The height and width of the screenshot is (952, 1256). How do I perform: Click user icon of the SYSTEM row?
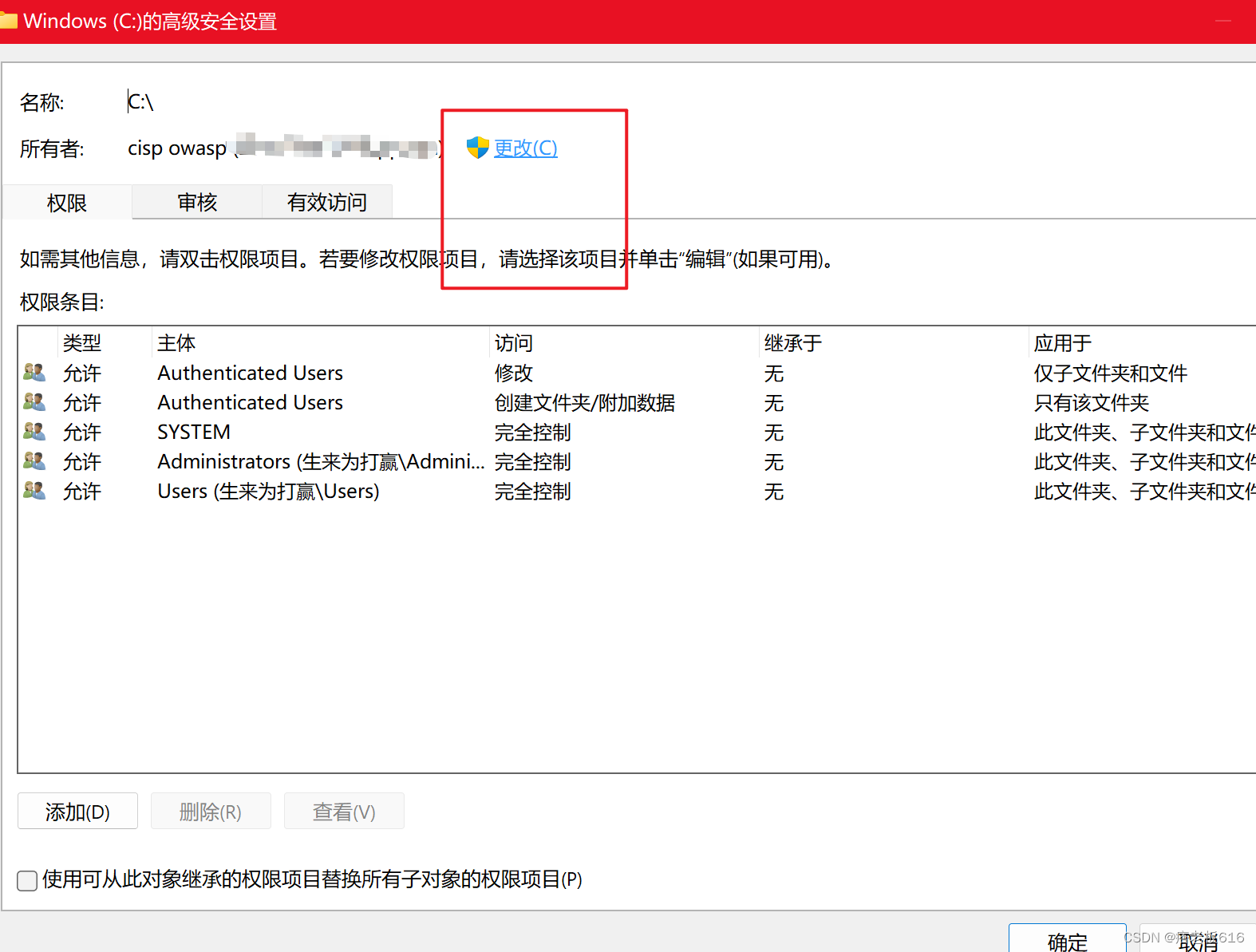(x=34, y=431)
